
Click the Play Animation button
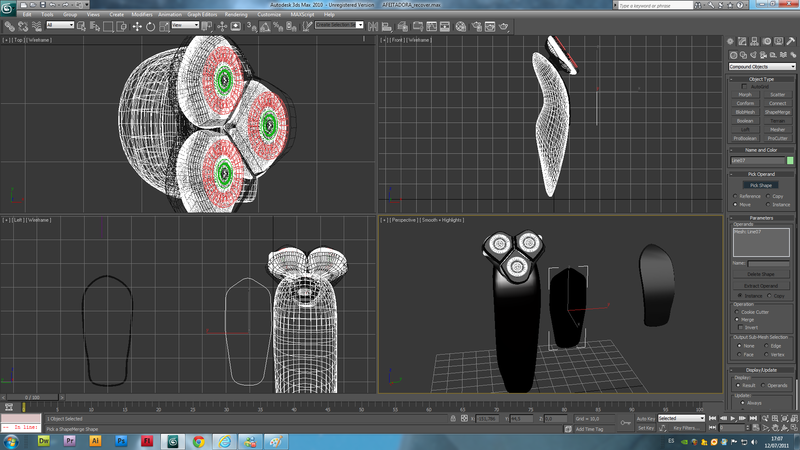733,418
